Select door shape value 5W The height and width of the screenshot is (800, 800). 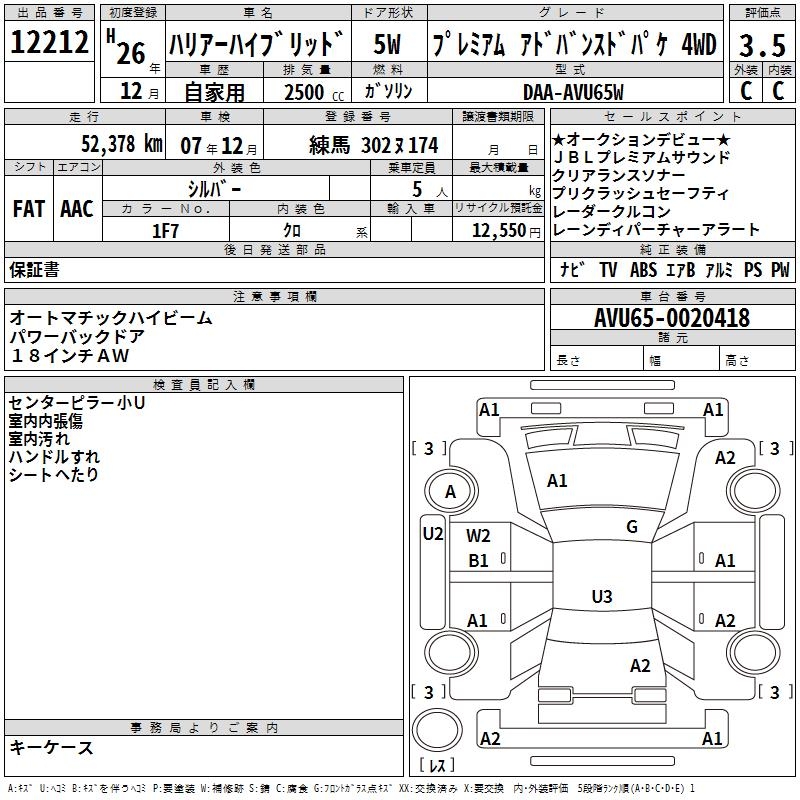[x=387, y=44]
